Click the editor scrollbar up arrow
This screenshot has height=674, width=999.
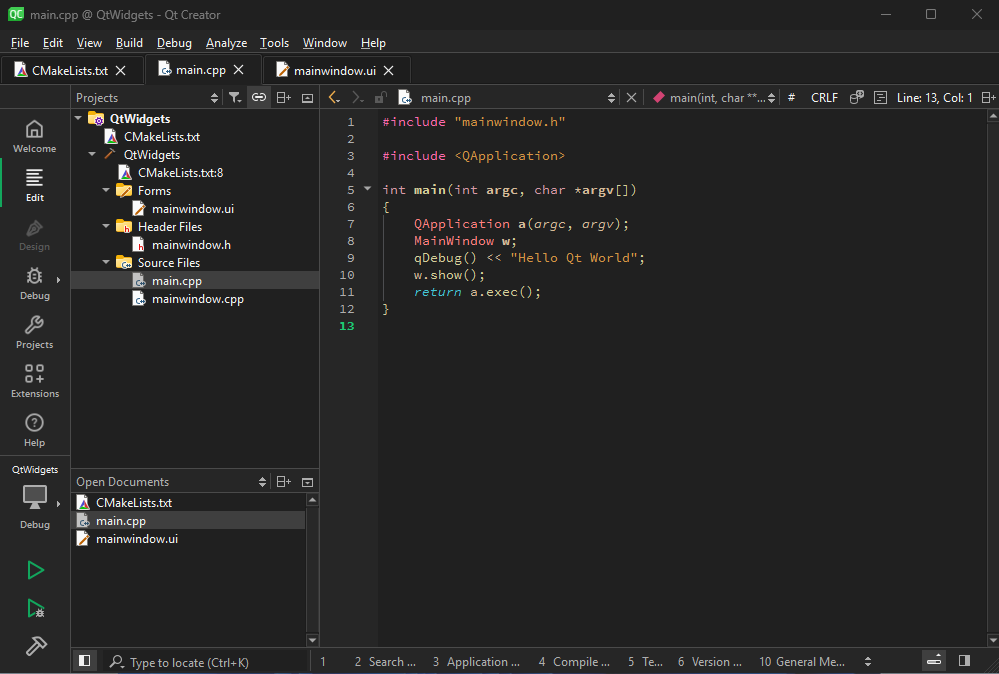[993, 116]
